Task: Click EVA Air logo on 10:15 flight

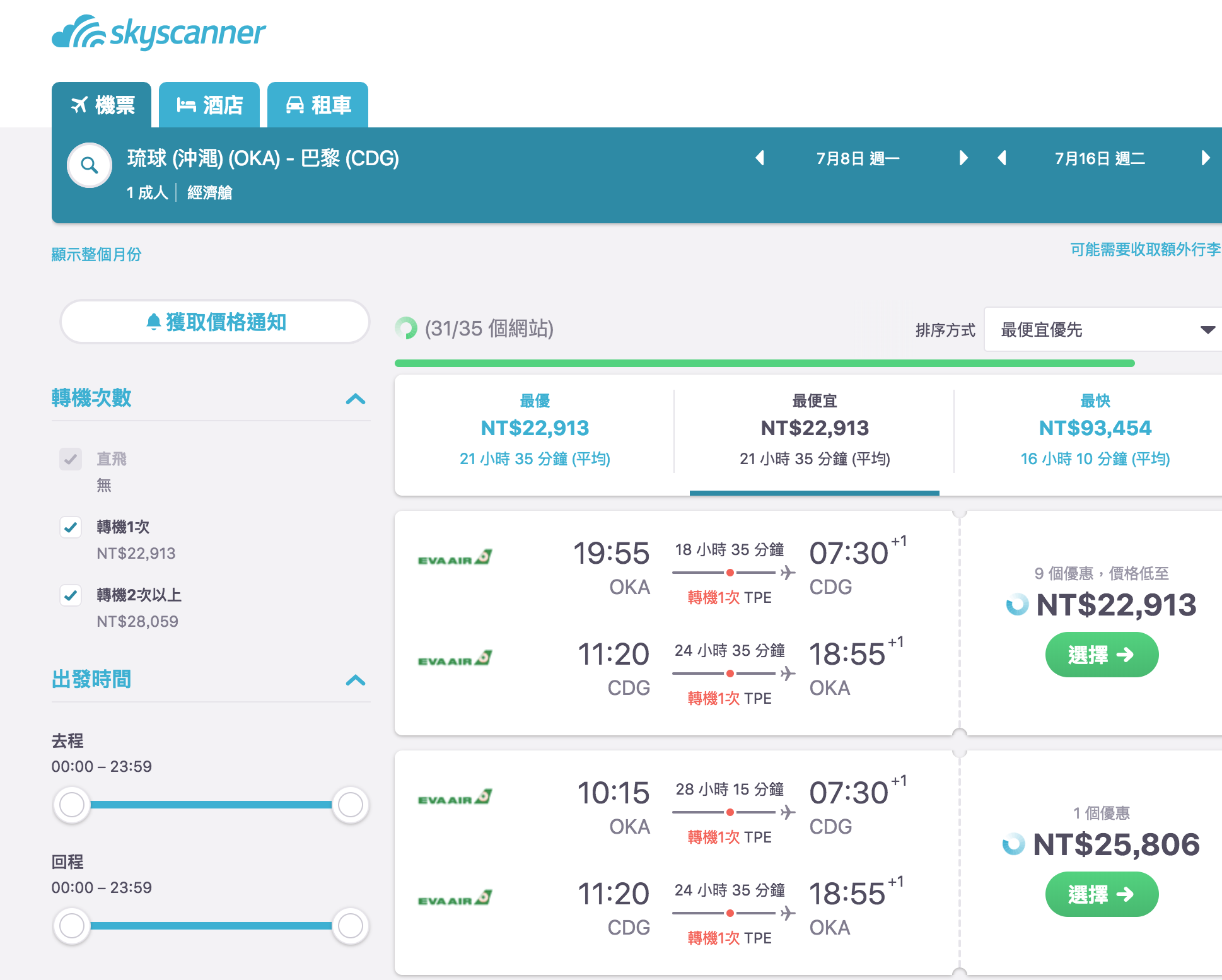Action: (x=455, y=797)
